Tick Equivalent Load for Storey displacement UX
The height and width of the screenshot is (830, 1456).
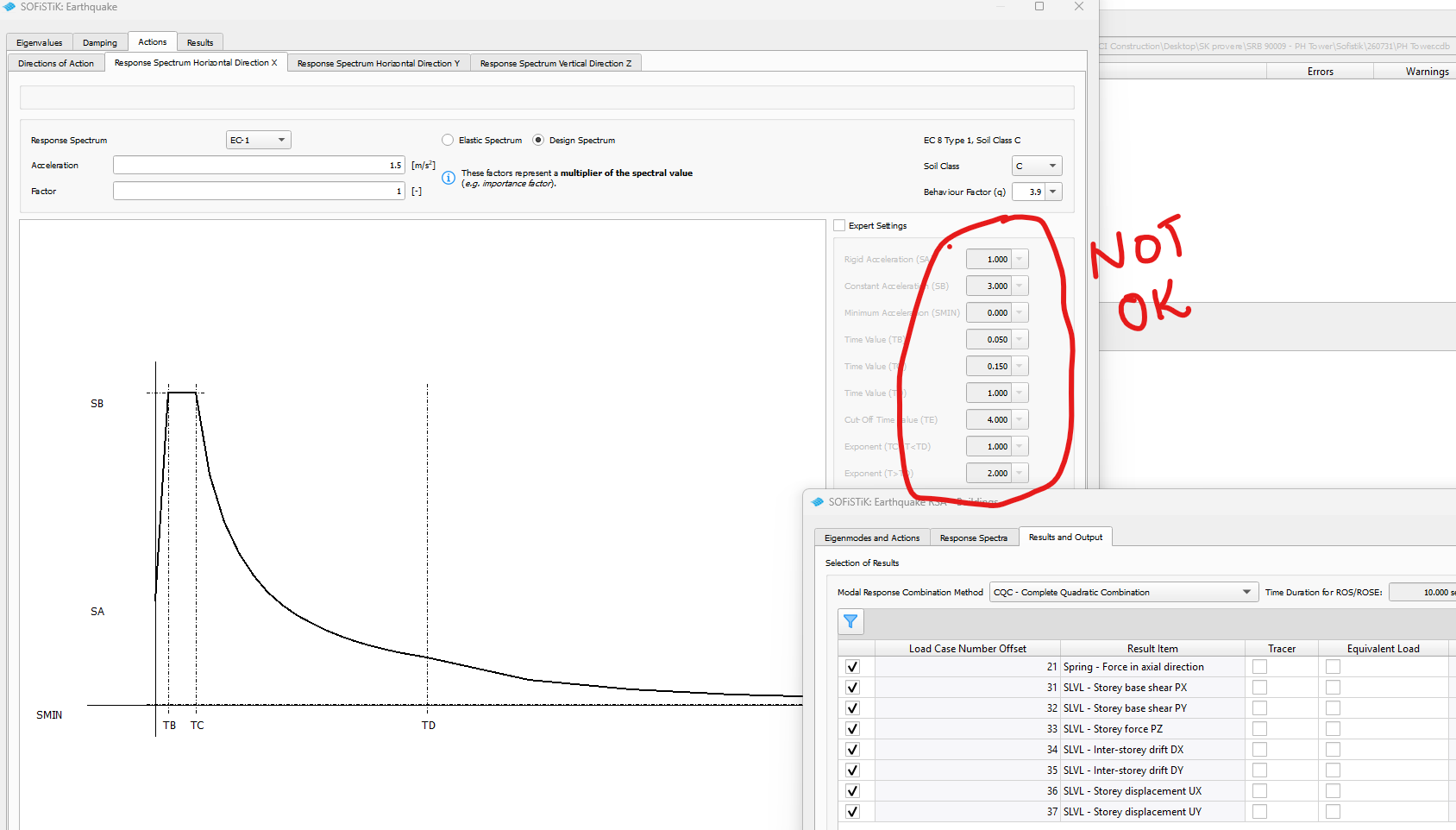click(1333, 791)
